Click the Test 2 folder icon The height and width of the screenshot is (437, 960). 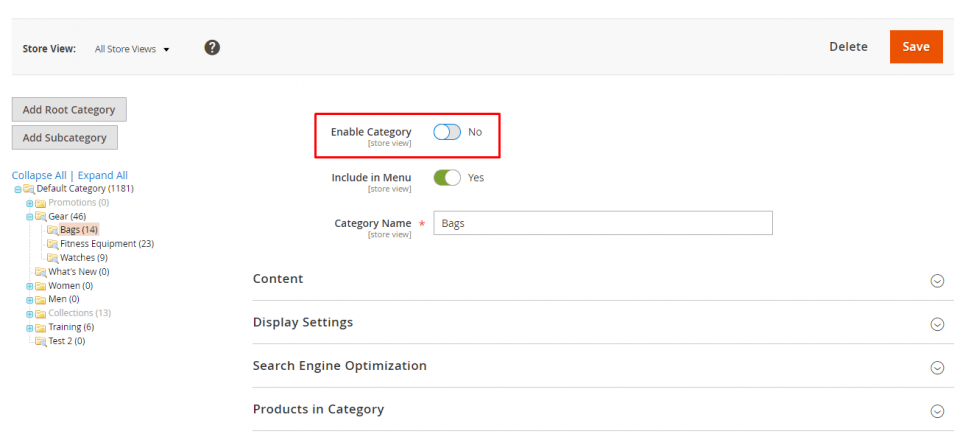point(40,341)
